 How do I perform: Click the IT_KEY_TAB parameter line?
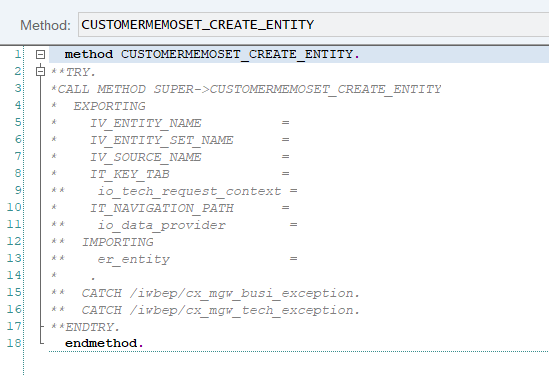coord(170,174)
